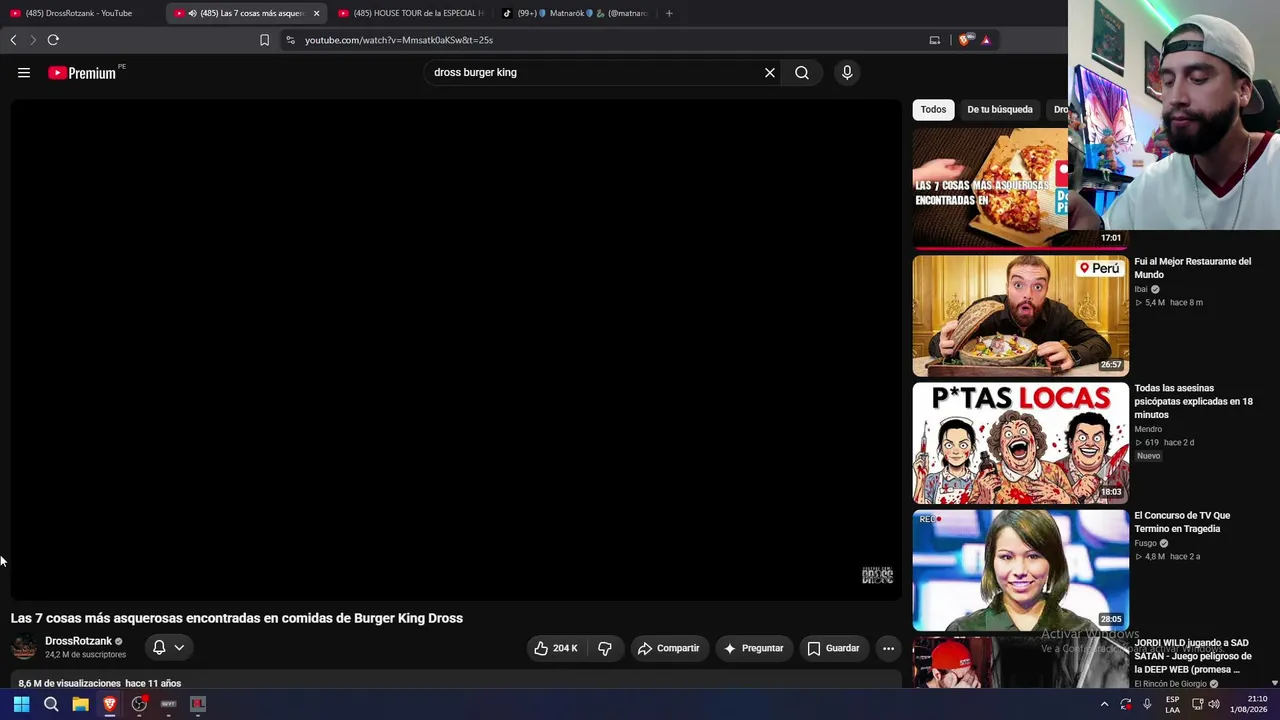
Task: Open the Mendro channel link
Action: 1148,429
